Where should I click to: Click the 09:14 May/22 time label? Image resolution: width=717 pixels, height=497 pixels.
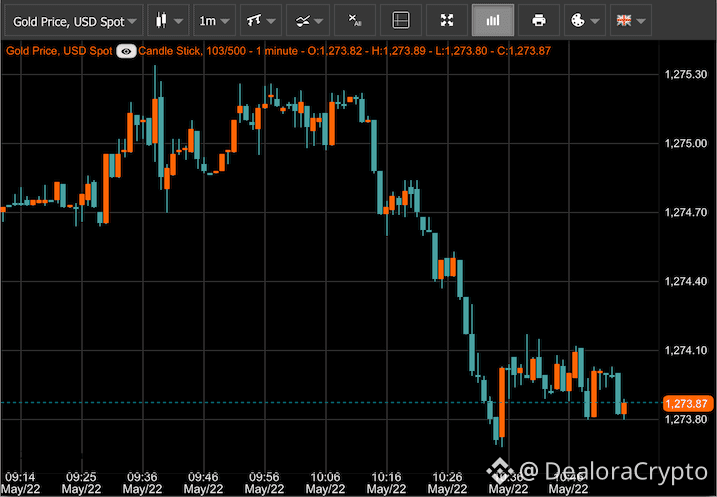(20, 483)
